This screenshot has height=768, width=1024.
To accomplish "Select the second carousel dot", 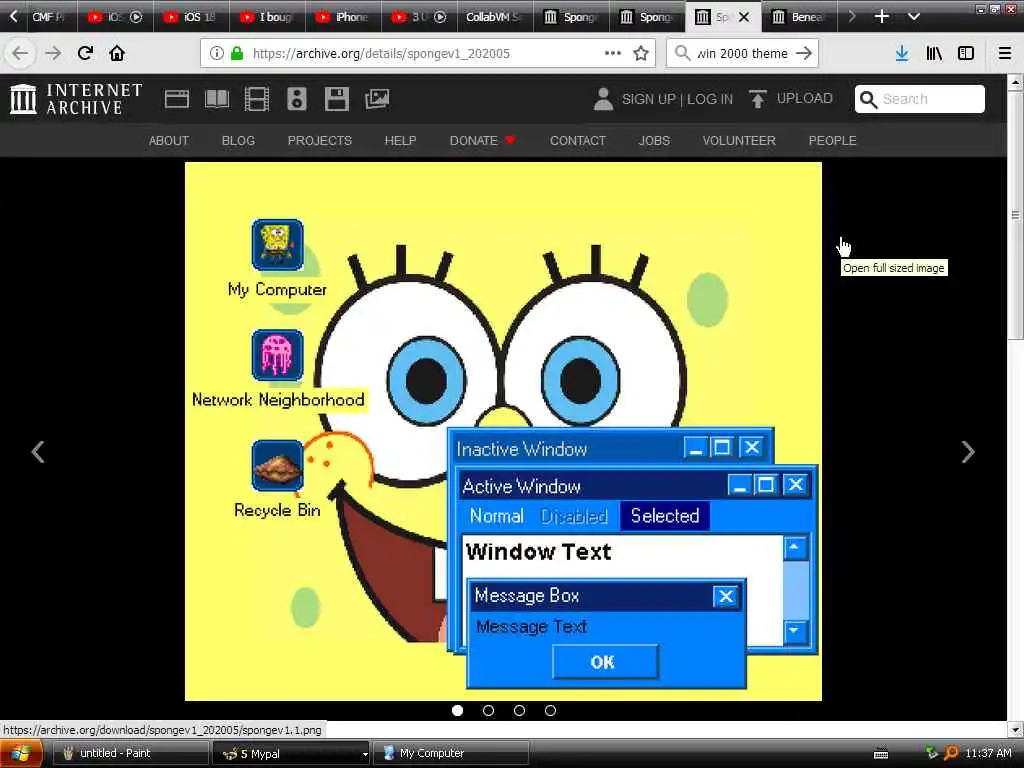I will (x=488, y=711).
